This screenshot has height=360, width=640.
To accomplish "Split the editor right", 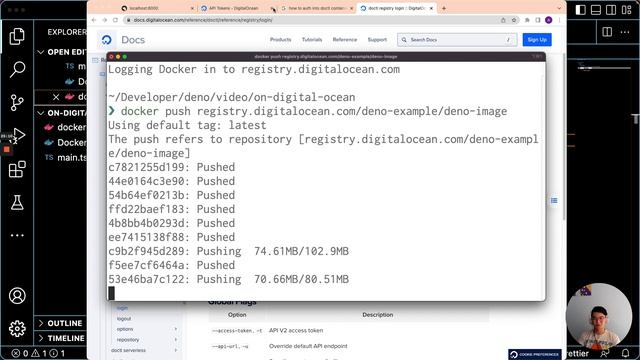I will pos(607,32).
